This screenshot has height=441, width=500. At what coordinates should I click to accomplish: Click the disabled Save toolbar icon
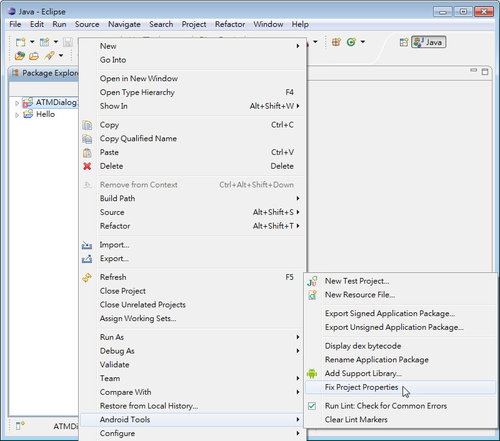[x=68, y=42]
